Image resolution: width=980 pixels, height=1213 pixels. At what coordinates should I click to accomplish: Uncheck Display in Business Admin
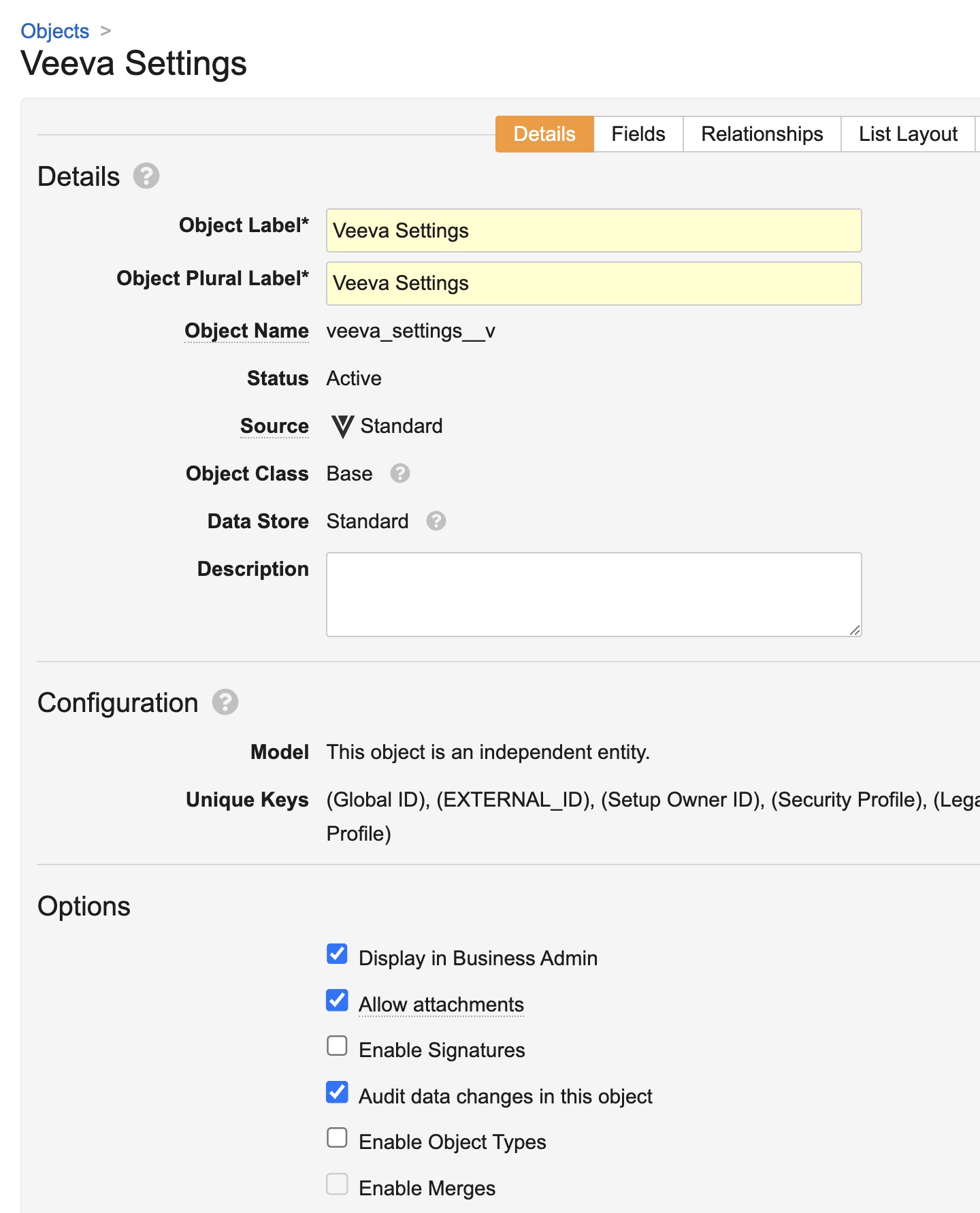[338, 954]
